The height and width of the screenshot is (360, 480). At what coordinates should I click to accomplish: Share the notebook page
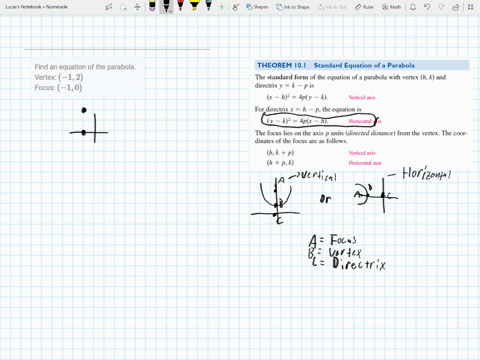click(x=456, y=7)
